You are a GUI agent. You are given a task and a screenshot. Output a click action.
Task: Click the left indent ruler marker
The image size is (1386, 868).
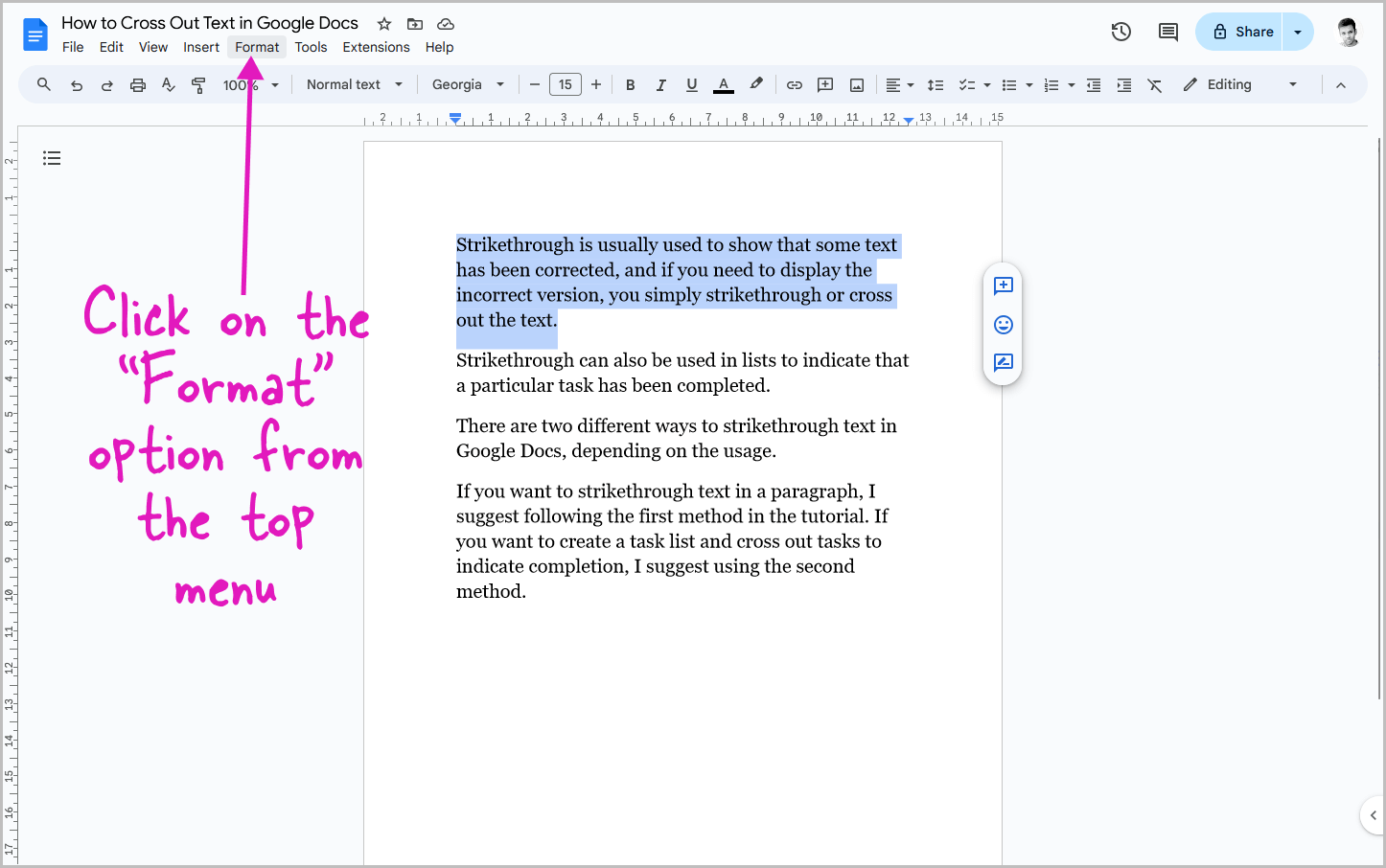click(455, 120)
